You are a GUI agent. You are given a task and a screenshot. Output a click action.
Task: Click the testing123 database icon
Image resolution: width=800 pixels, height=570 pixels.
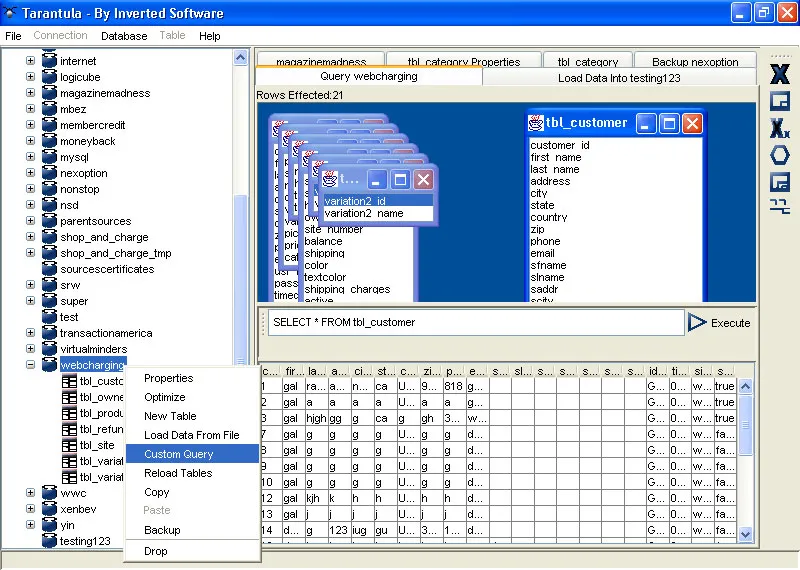coord(49,541)
